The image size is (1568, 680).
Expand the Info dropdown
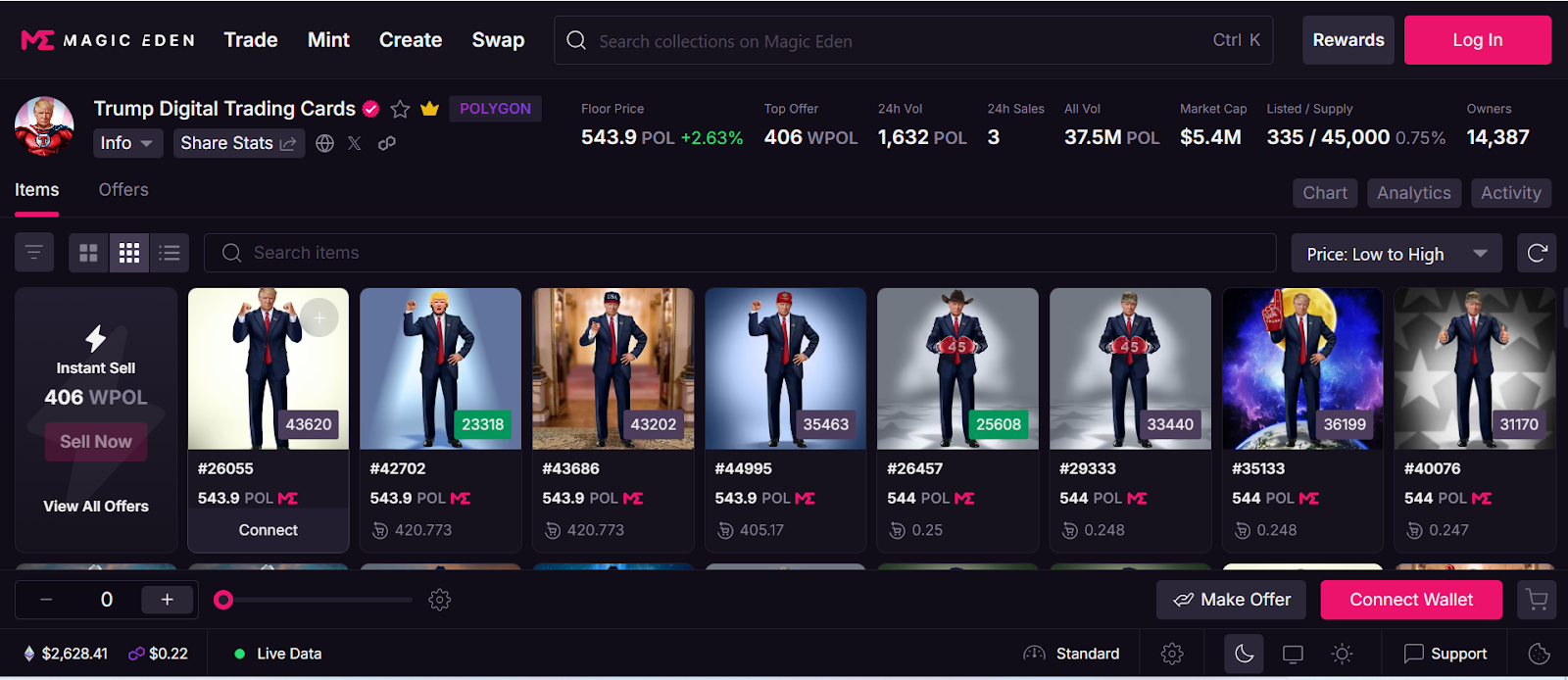(x=127, y=143)
